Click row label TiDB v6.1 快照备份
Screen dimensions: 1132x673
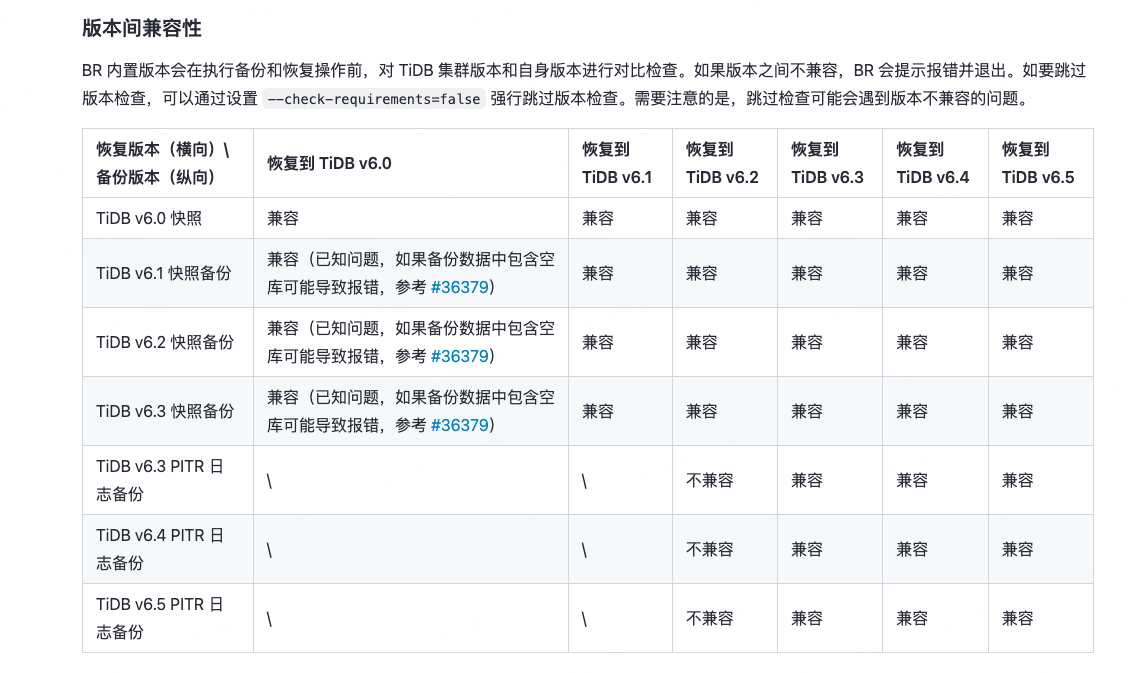pyautogui.click(x=164, y=274)
